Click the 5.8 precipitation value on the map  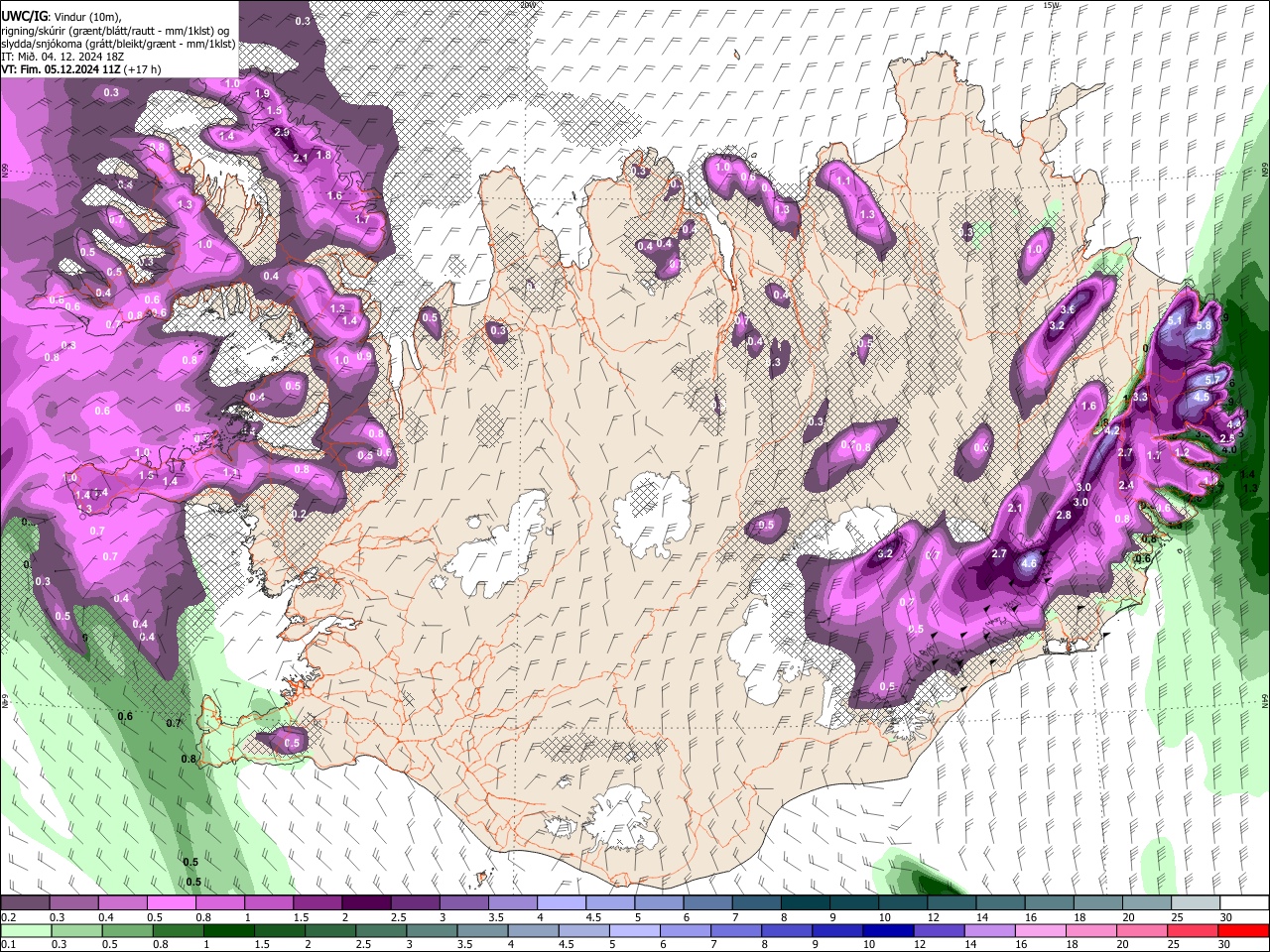coord(1205,325)
